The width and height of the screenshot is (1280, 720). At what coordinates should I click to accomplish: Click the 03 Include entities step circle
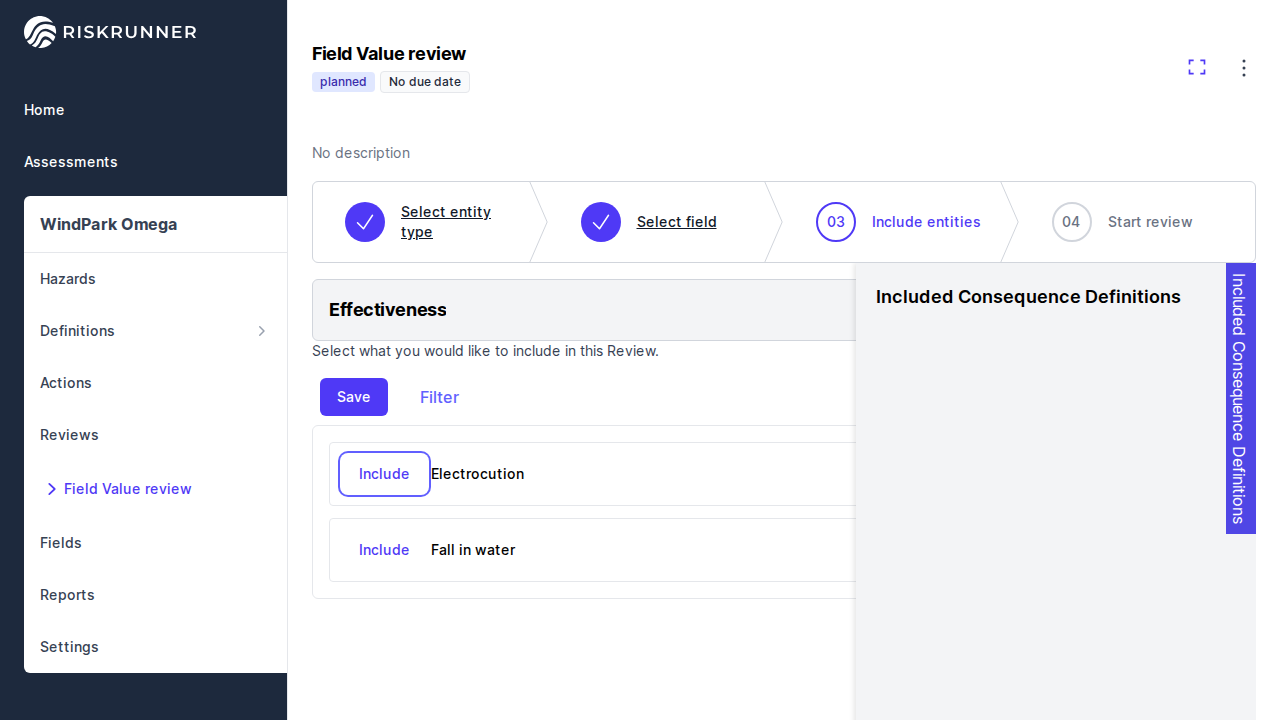(x=836, y=222)
